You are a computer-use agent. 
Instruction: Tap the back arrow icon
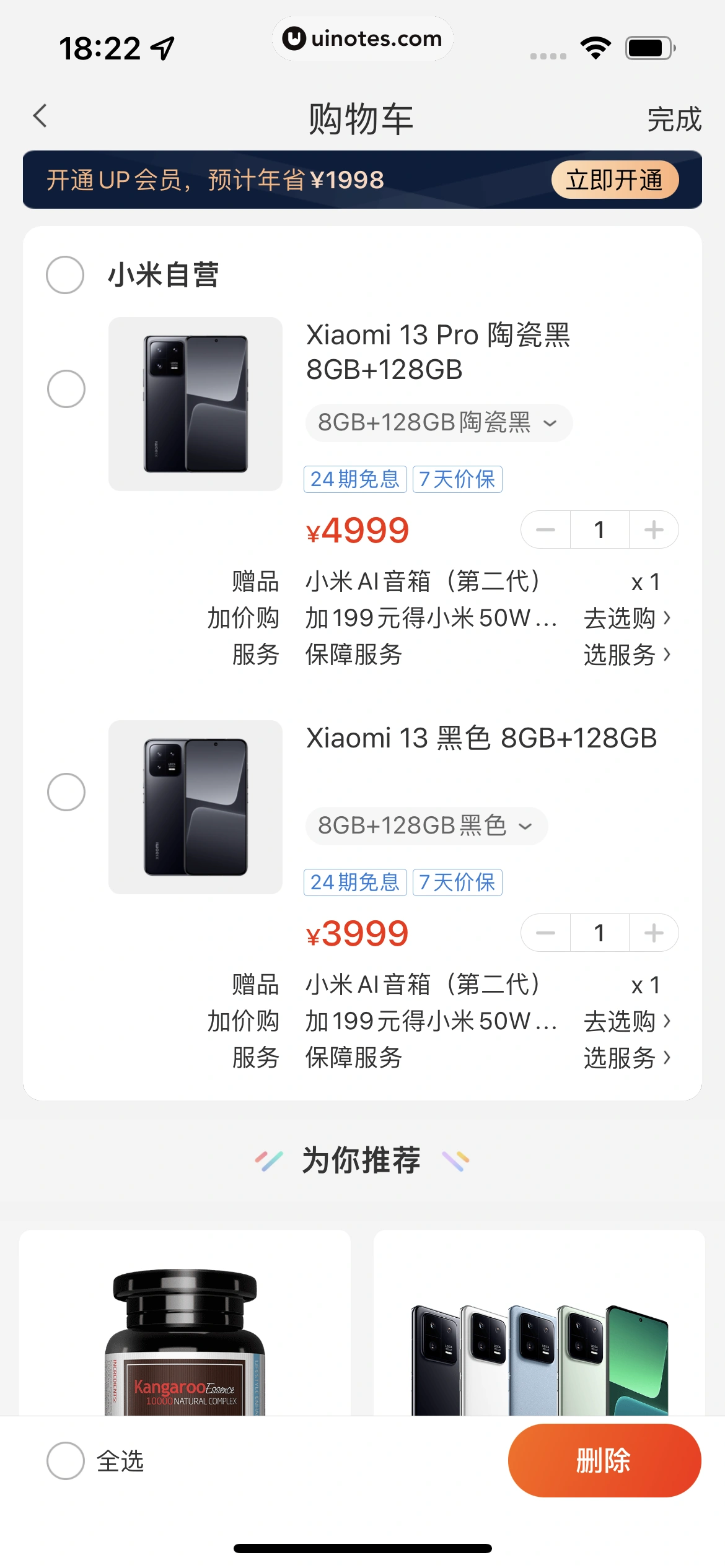pos(40,116)
